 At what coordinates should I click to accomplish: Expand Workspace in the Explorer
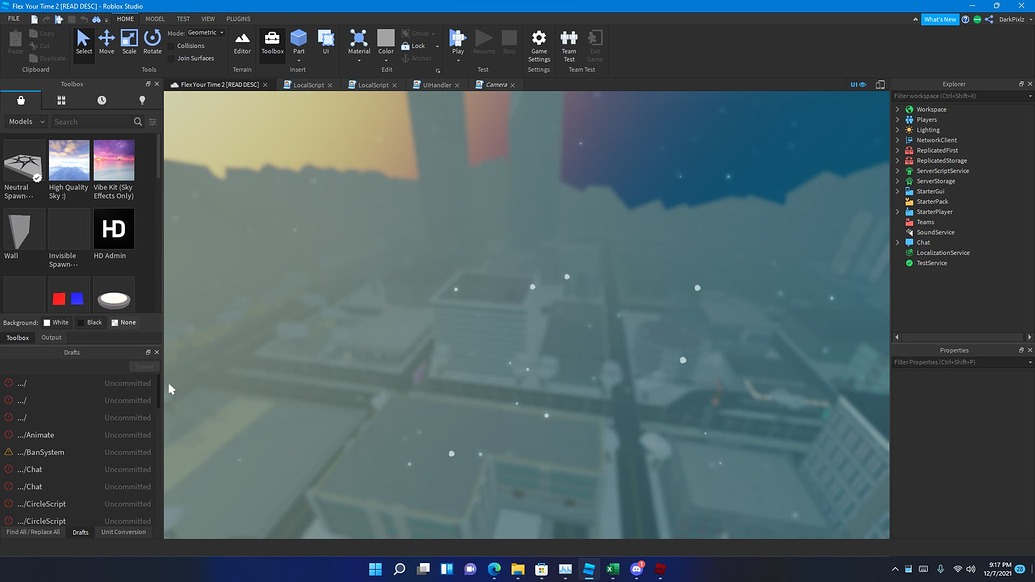click(897, 109)
